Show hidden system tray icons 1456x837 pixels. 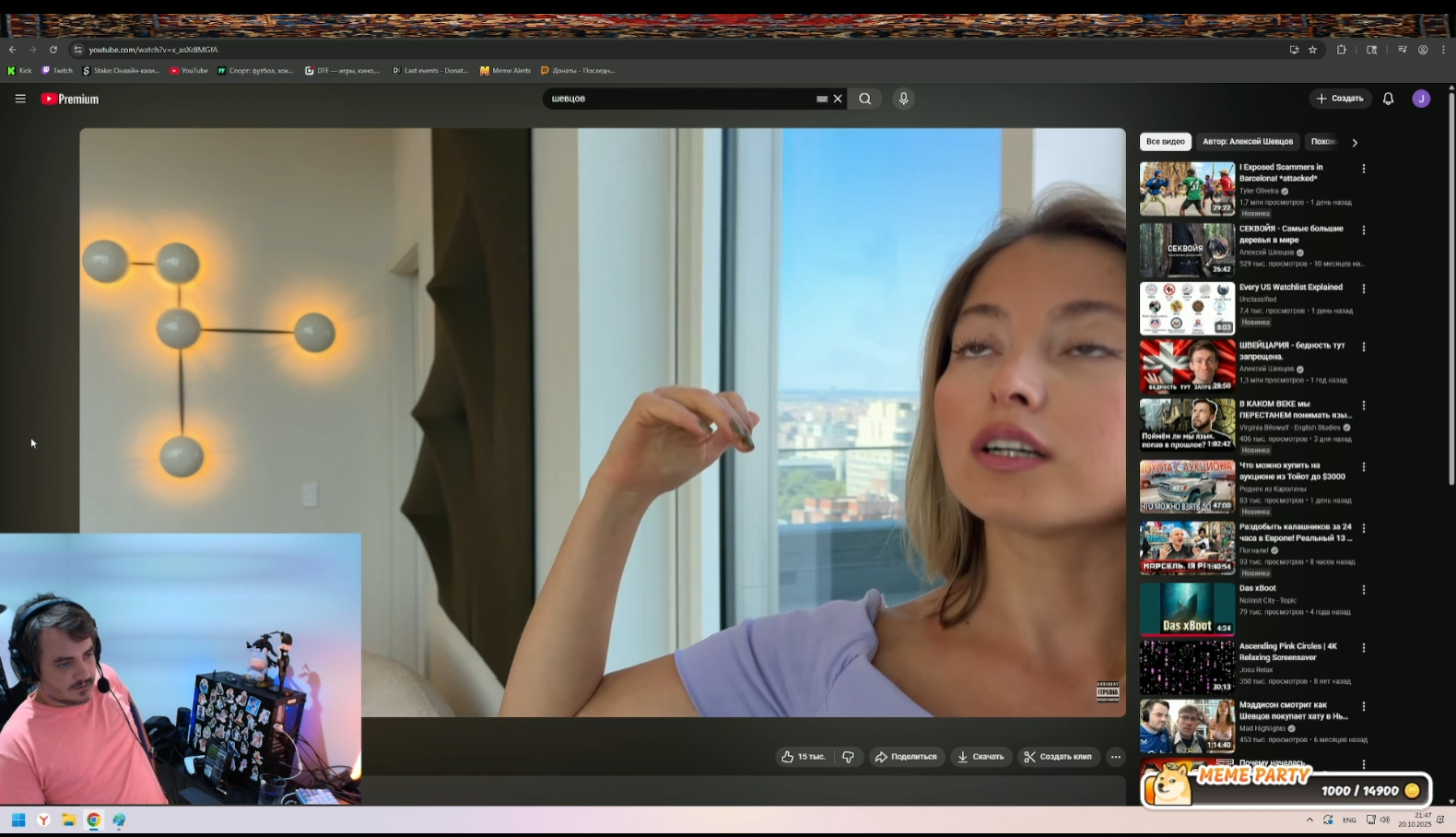click(1309, 819)
